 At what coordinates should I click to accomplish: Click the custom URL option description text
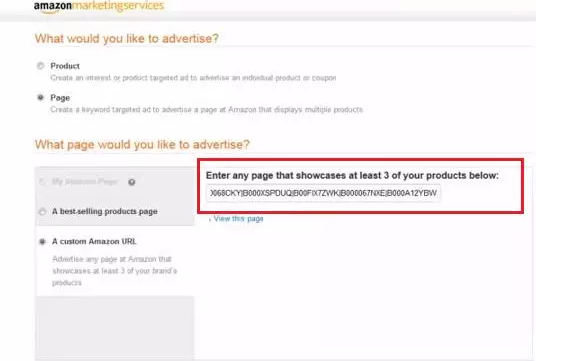click(x=114, y=271)
